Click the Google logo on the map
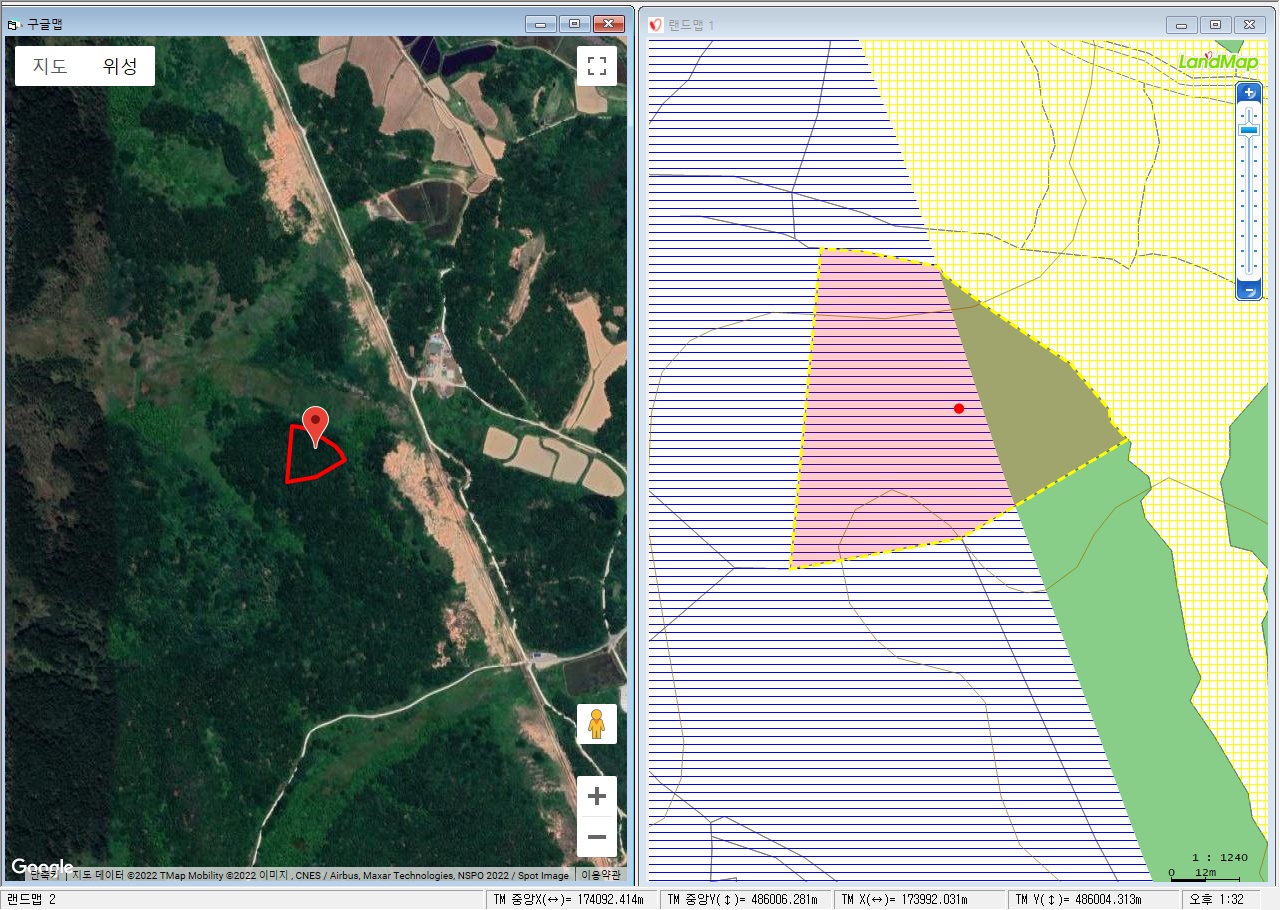This screenshot has width=1280, height=910. coord(42,867)
